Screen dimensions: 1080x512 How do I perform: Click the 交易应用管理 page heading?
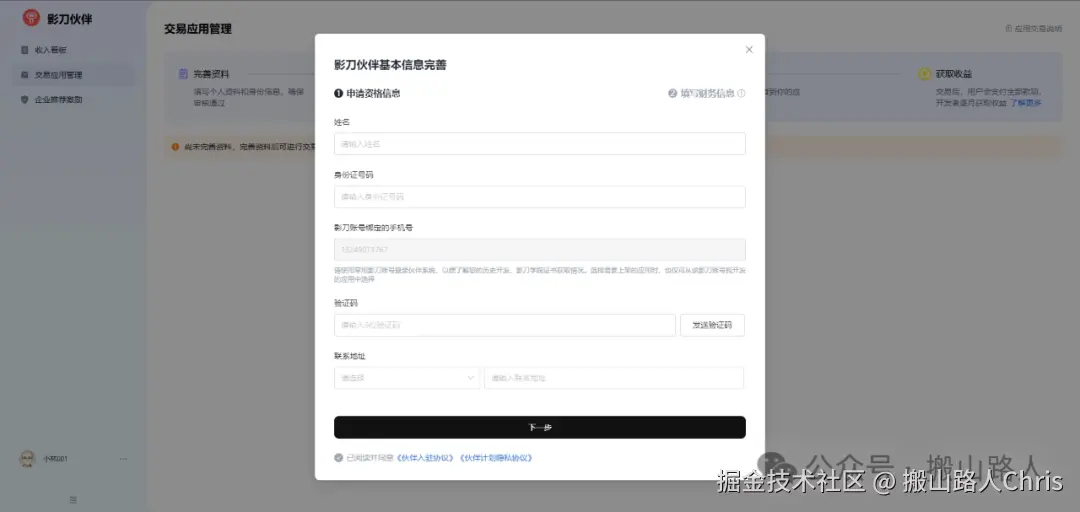point(198,29)
